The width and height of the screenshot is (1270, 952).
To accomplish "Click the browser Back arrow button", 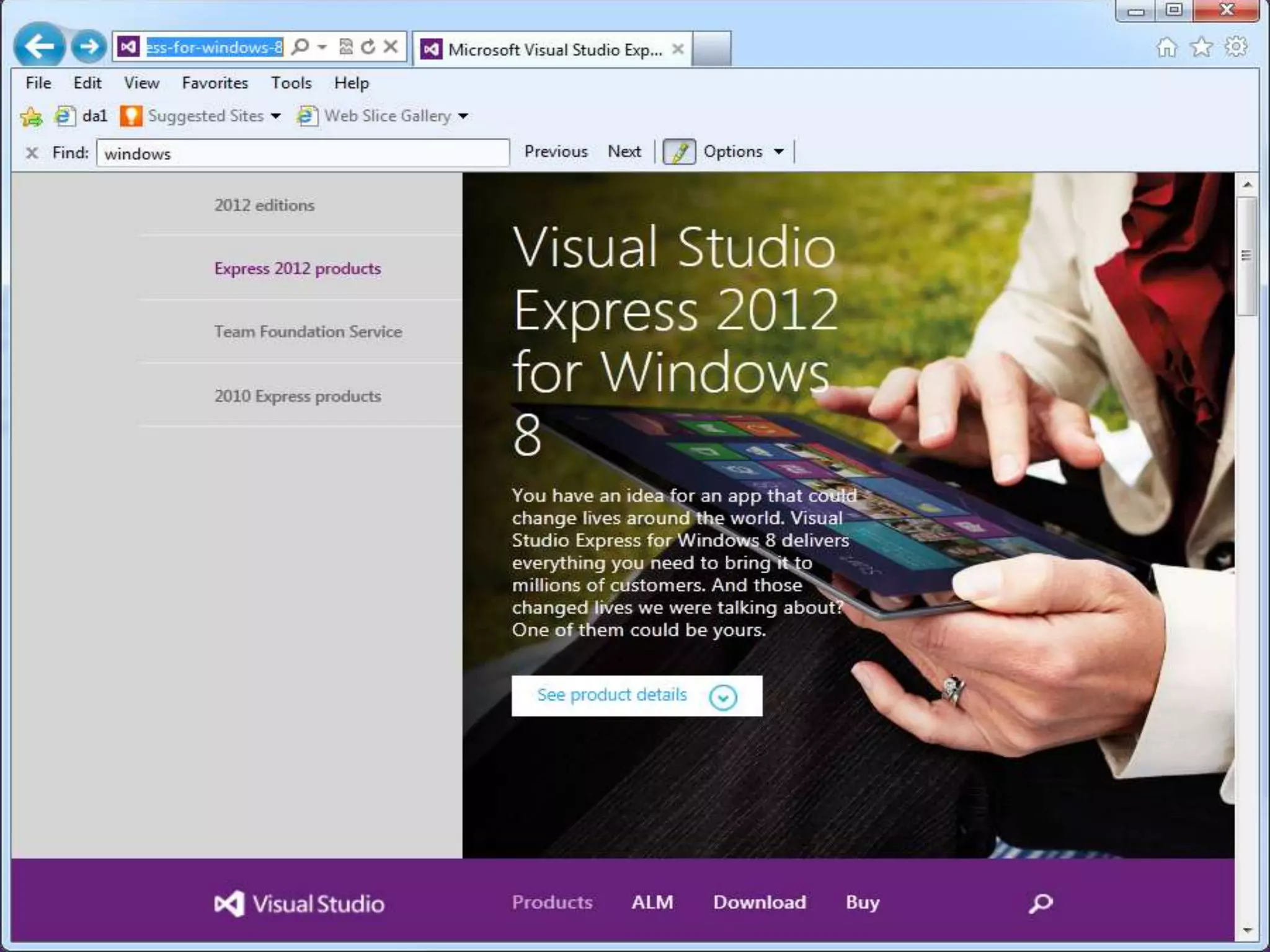I will [39, 45].
